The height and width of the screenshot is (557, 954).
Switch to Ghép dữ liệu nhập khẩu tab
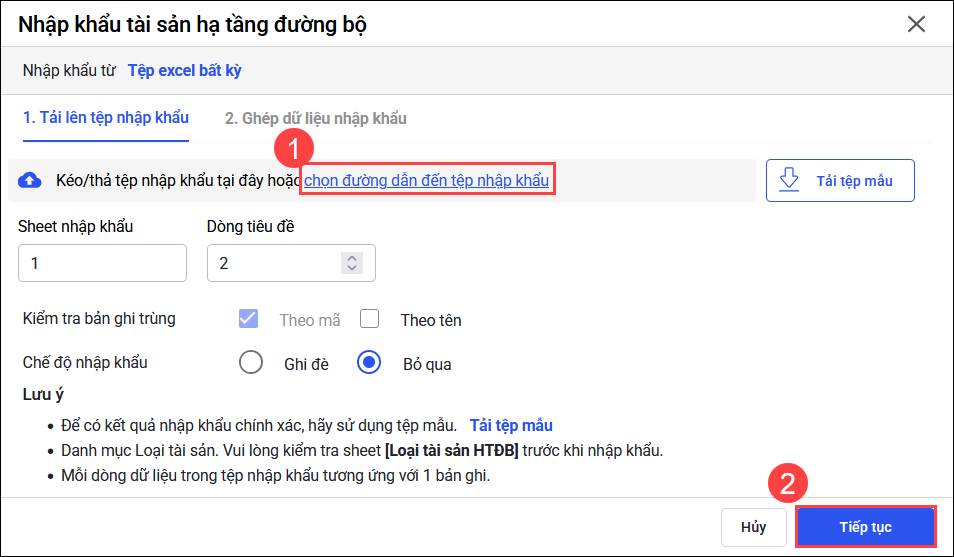315,118
